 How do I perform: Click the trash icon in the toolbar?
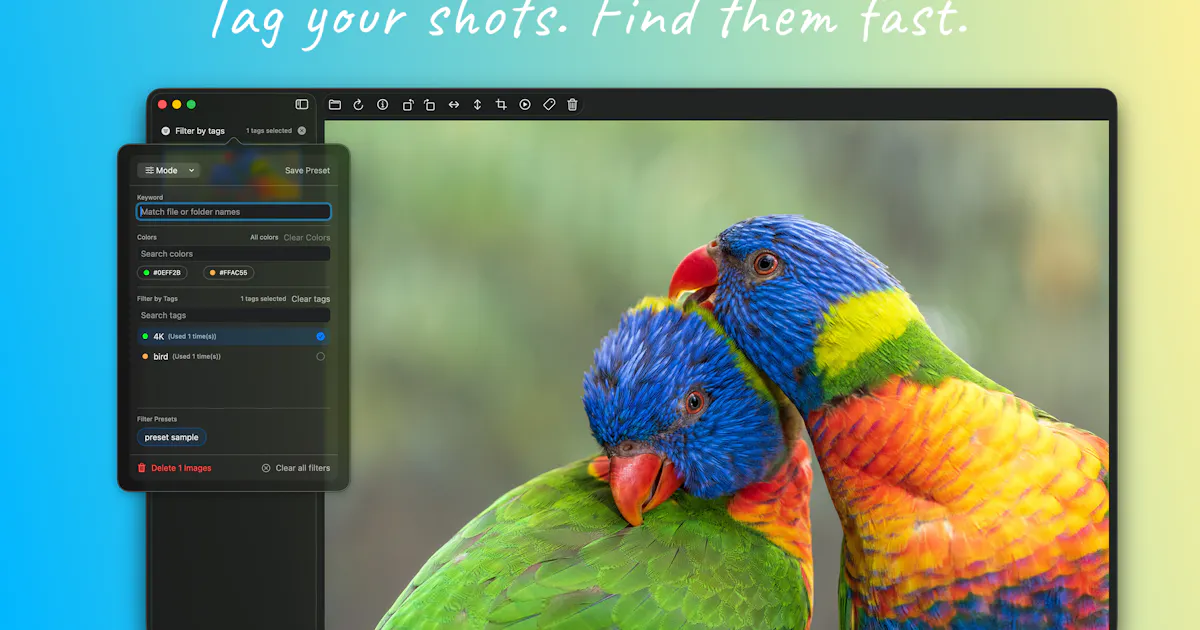pos(572,105)
